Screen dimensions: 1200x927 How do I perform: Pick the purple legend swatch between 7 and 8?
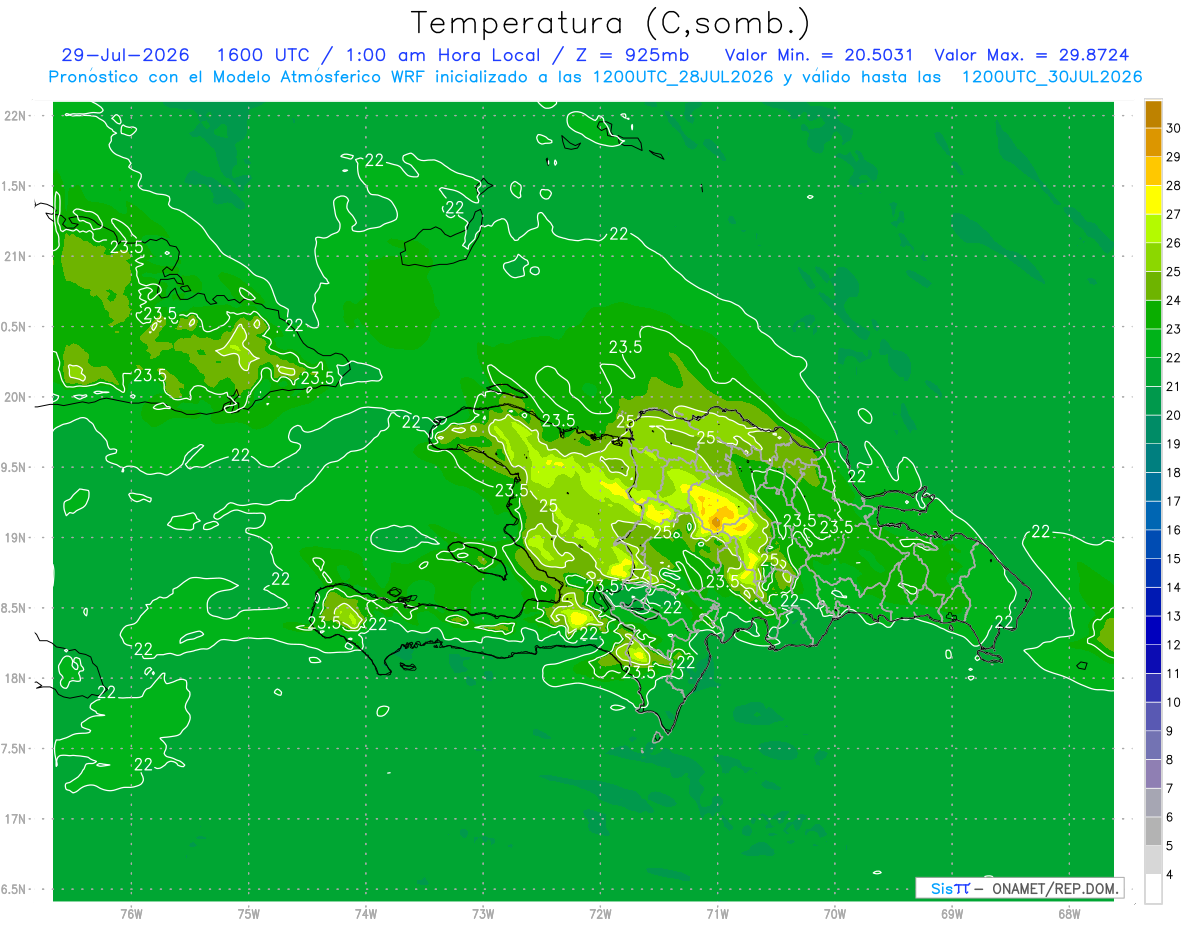point(1153,774)
